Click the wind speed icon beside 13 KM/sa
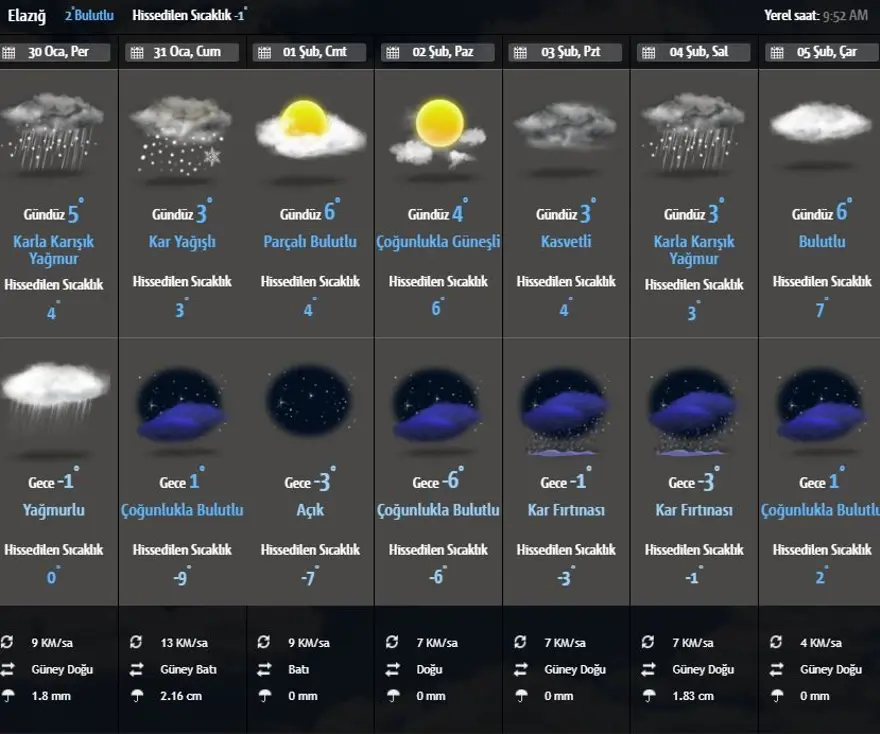The width and height of the screenshot is (880, 734). (x=136, y=643)
